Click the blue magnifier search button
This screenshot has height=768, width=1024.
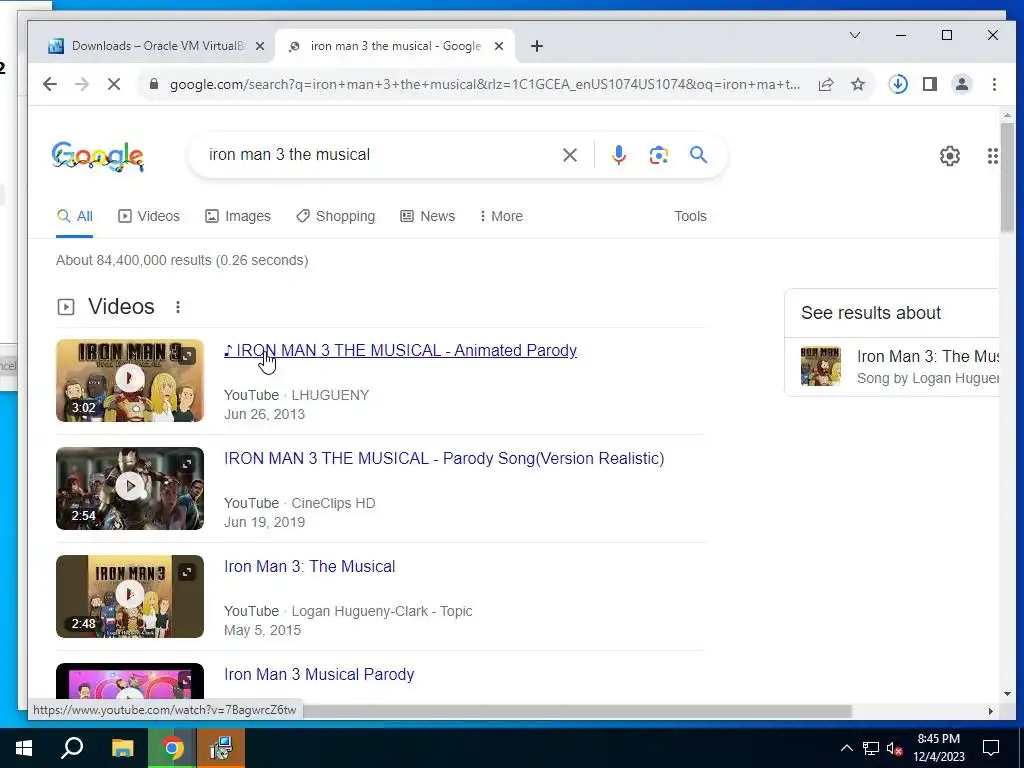tap(698, 155)
